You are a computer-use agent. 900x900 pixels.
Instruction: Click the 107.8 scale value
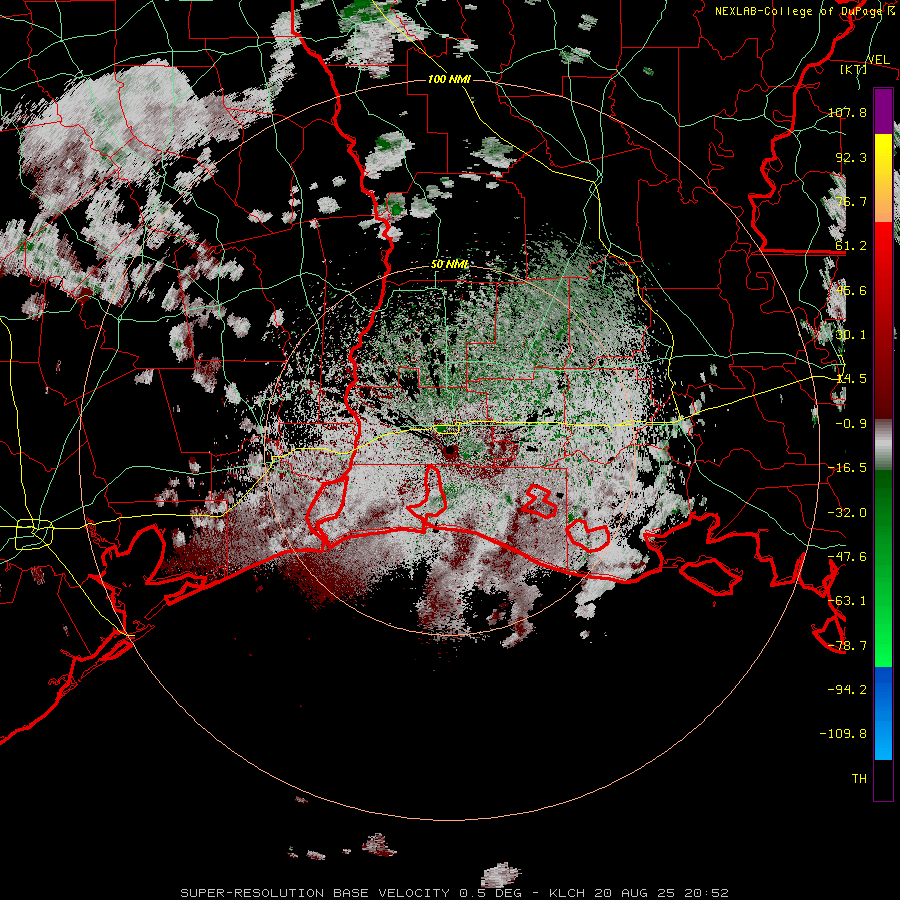pyautogui.click(x=847, y=112)
